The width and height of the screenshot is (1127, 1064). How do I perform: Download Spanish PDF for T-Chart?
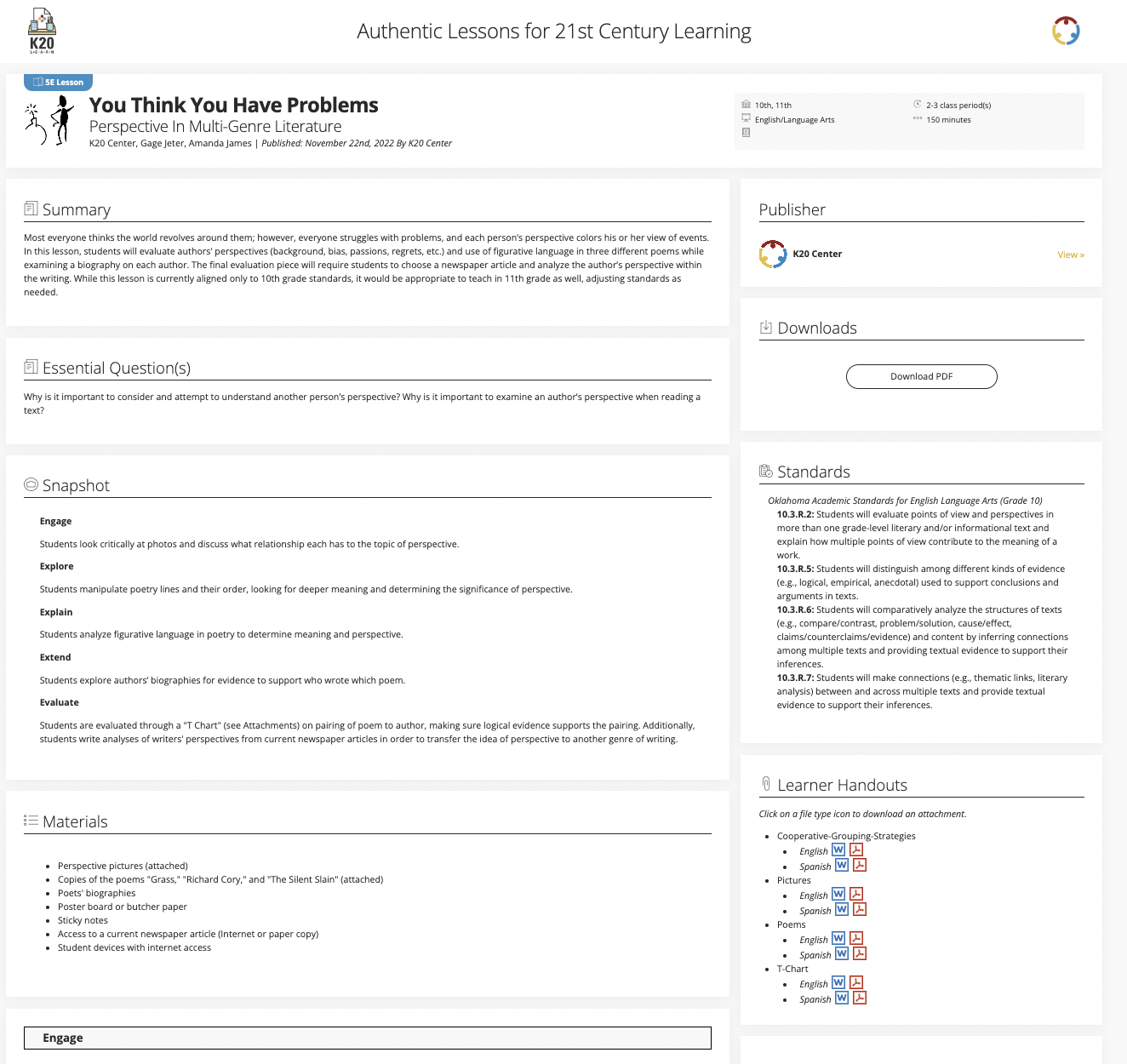click(x=860, y=998)
